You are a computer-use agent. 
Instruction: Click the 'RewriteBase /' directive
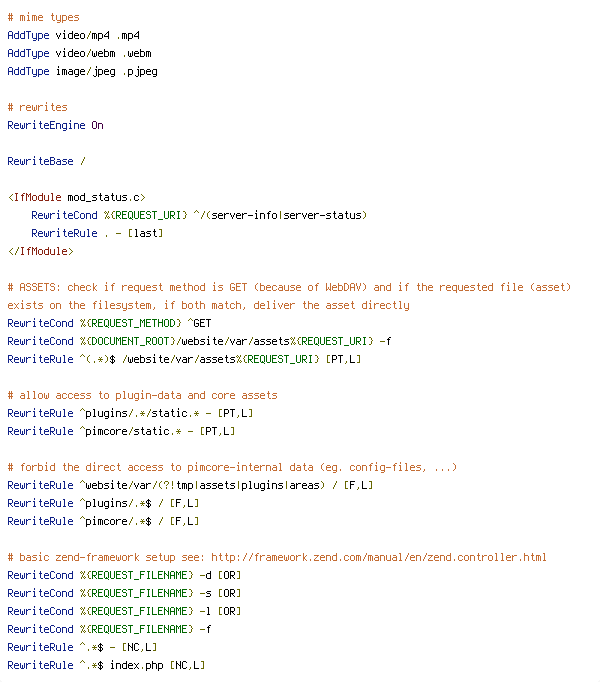click(x=47, y=161)
